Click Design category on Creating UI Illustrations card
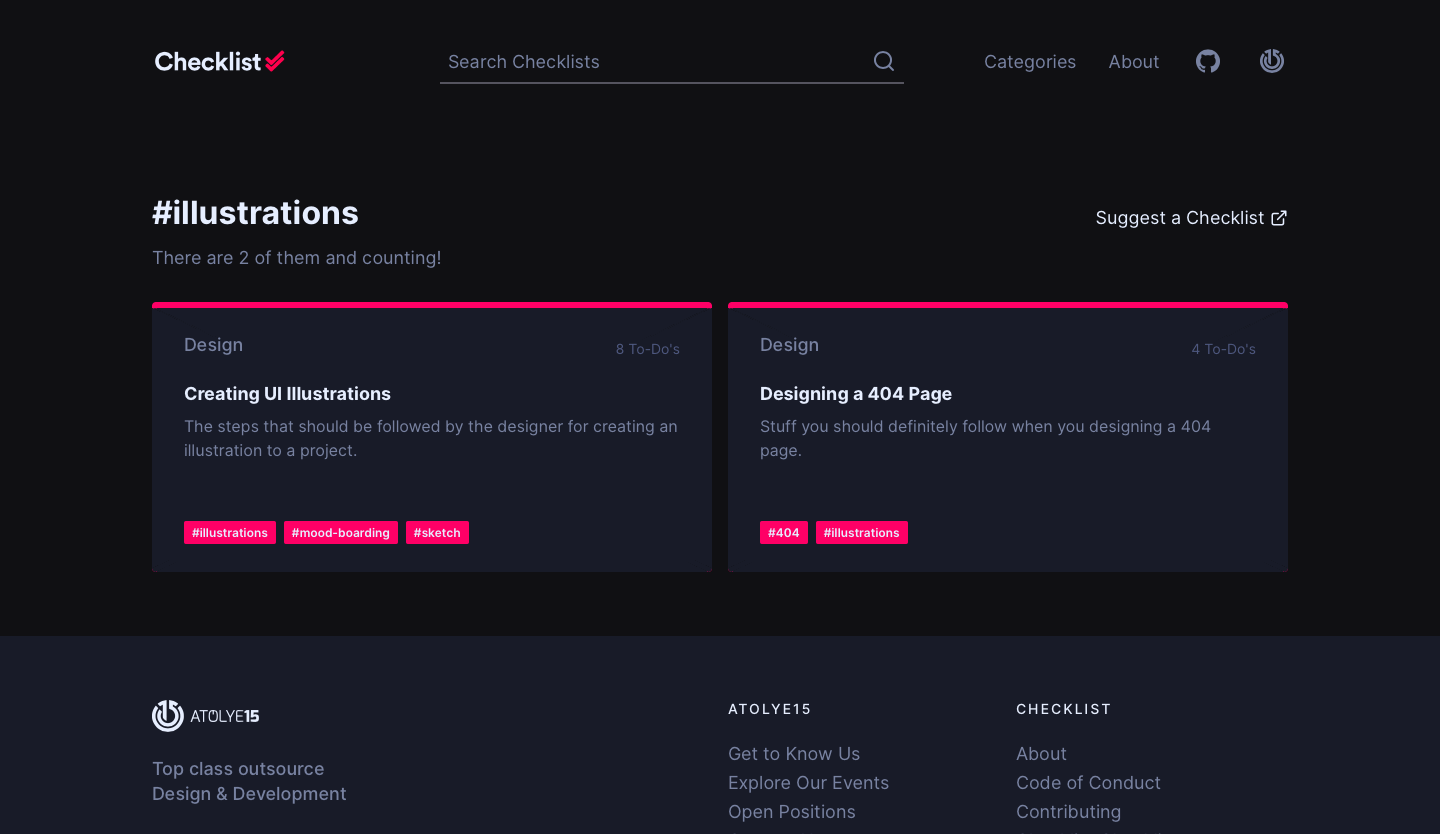Screen dimensions: 1440x834 click(x=213, y=345)
